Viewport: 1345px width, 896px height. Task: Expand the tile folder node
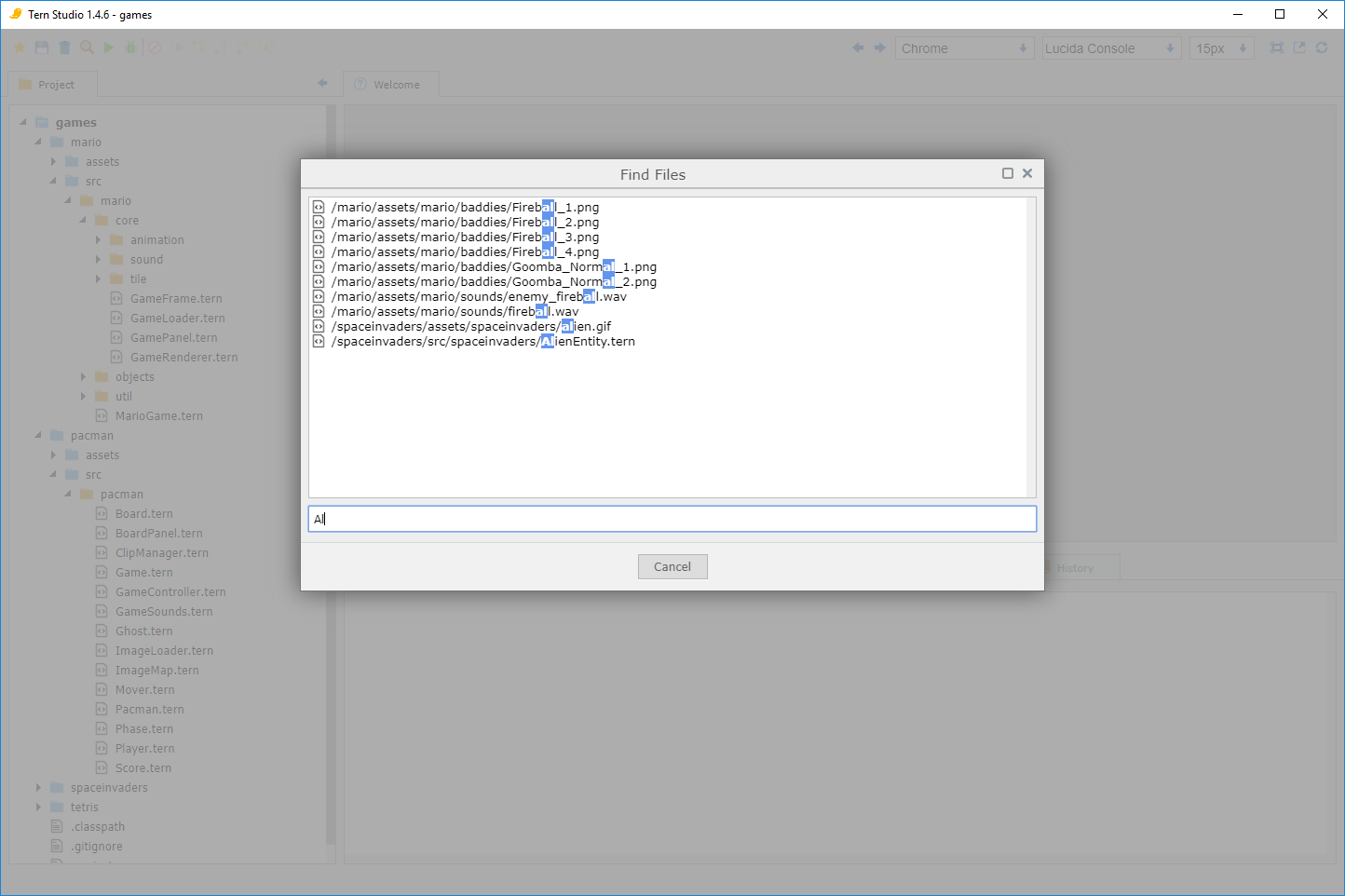coord(98,278)
